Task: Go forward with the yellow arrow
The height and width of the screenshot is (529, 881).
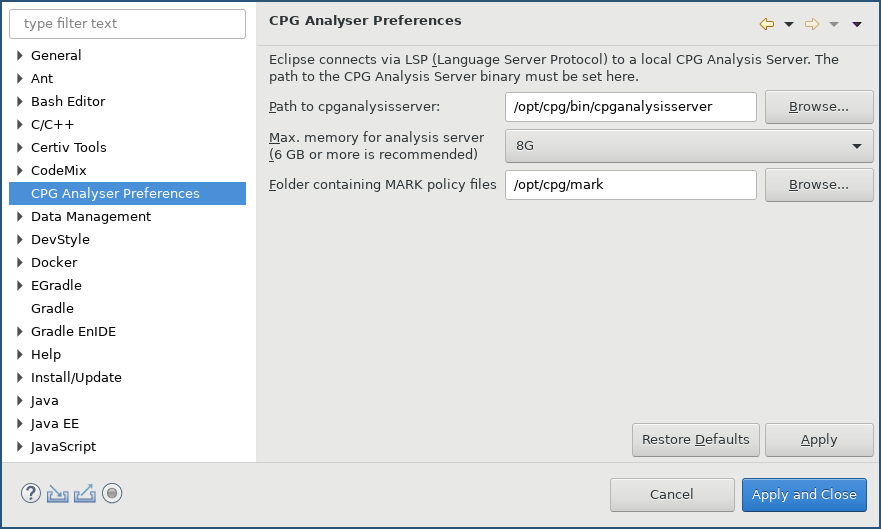Action: [812, 23]
